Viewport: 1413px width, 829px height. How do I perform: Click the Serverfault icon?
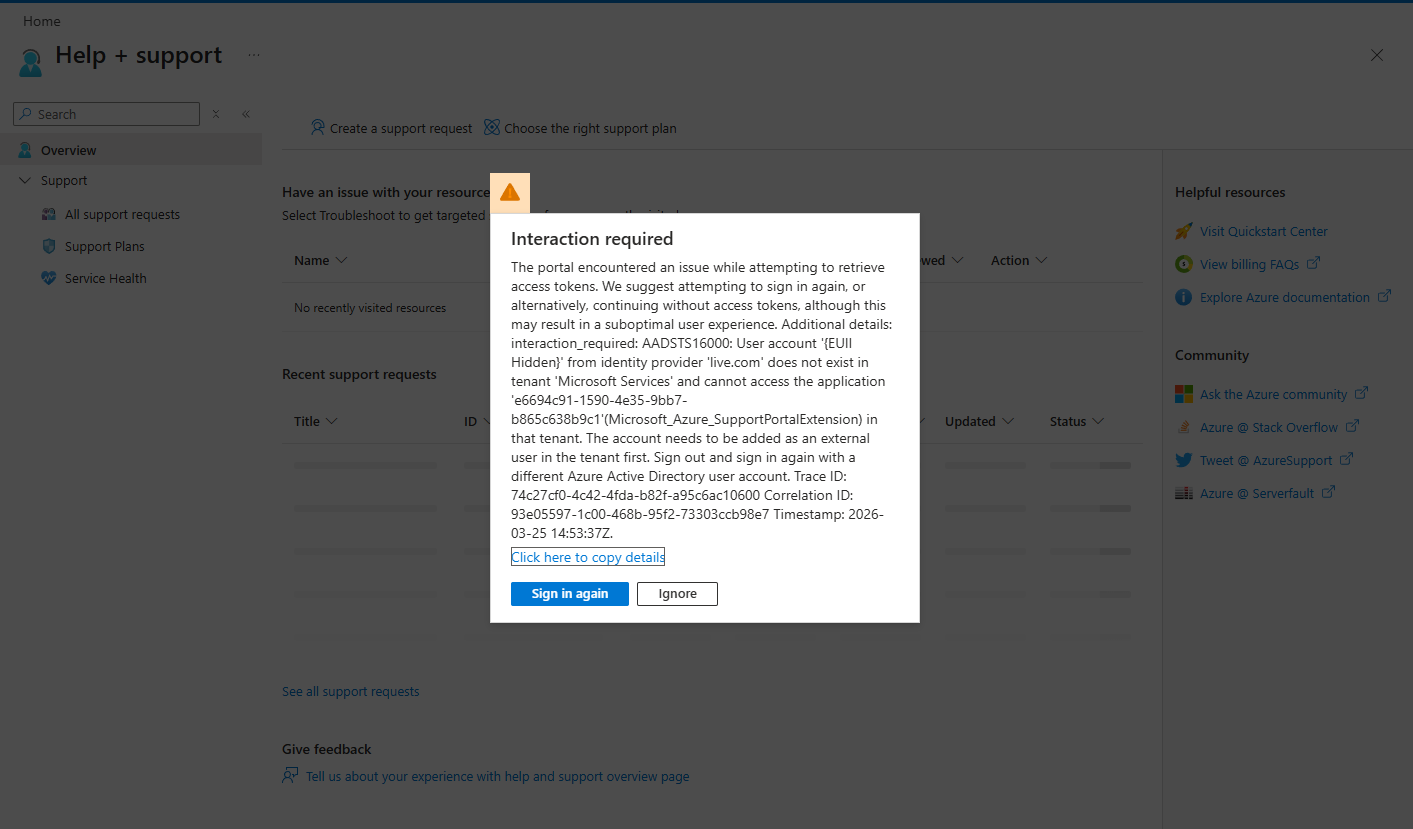coord(1184,493)
